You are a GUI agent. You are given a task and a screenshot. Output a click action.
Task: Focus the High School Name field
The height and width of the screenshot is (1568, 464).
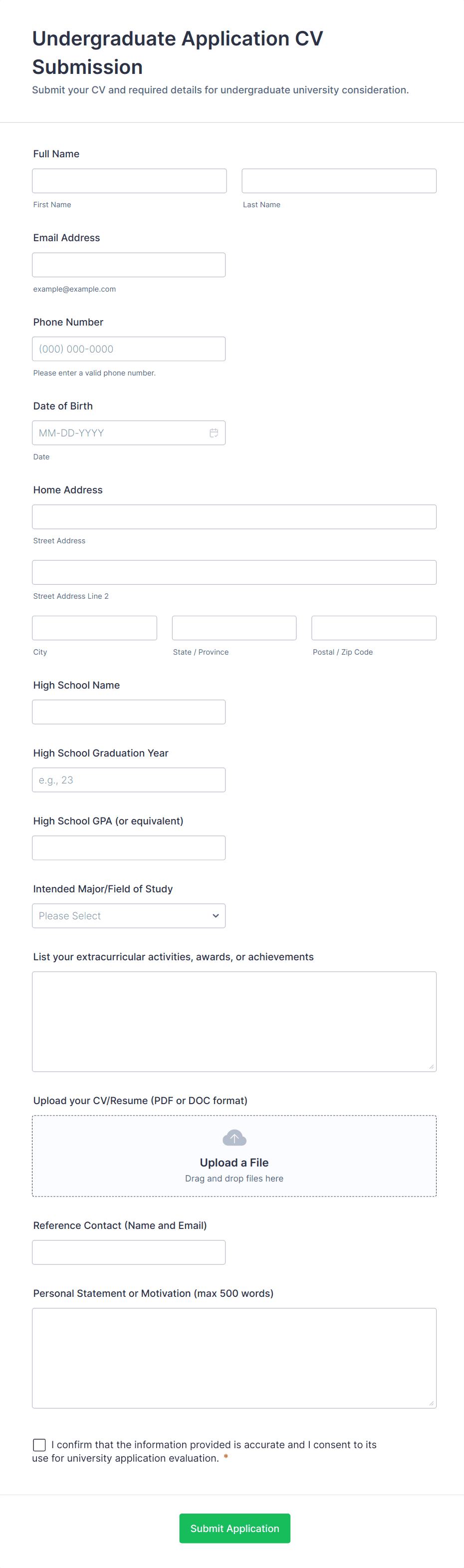point(128,712)
